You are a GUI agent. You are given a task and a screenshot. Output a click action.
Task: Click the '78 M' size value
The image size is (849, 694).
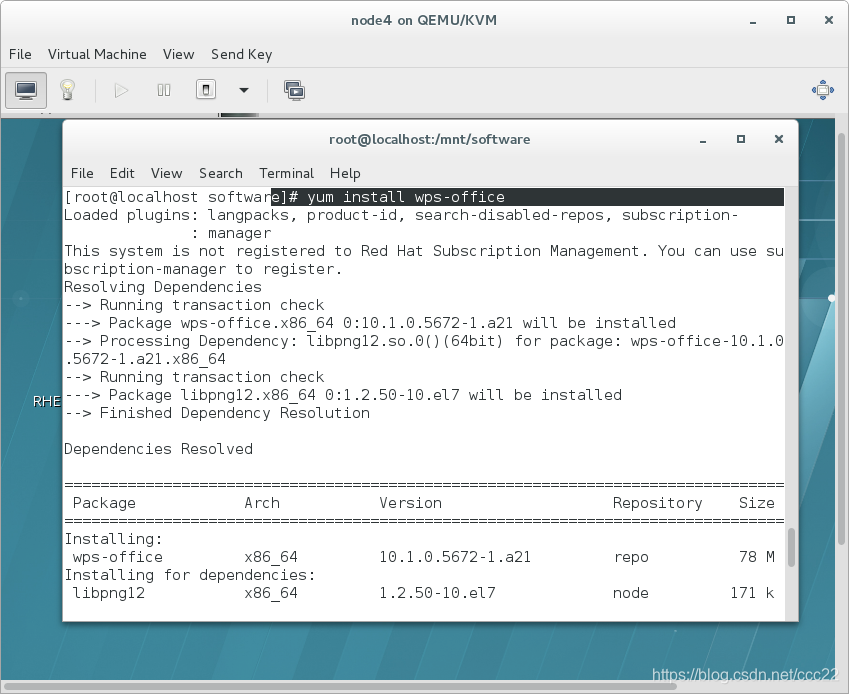[x=756, y=557]
